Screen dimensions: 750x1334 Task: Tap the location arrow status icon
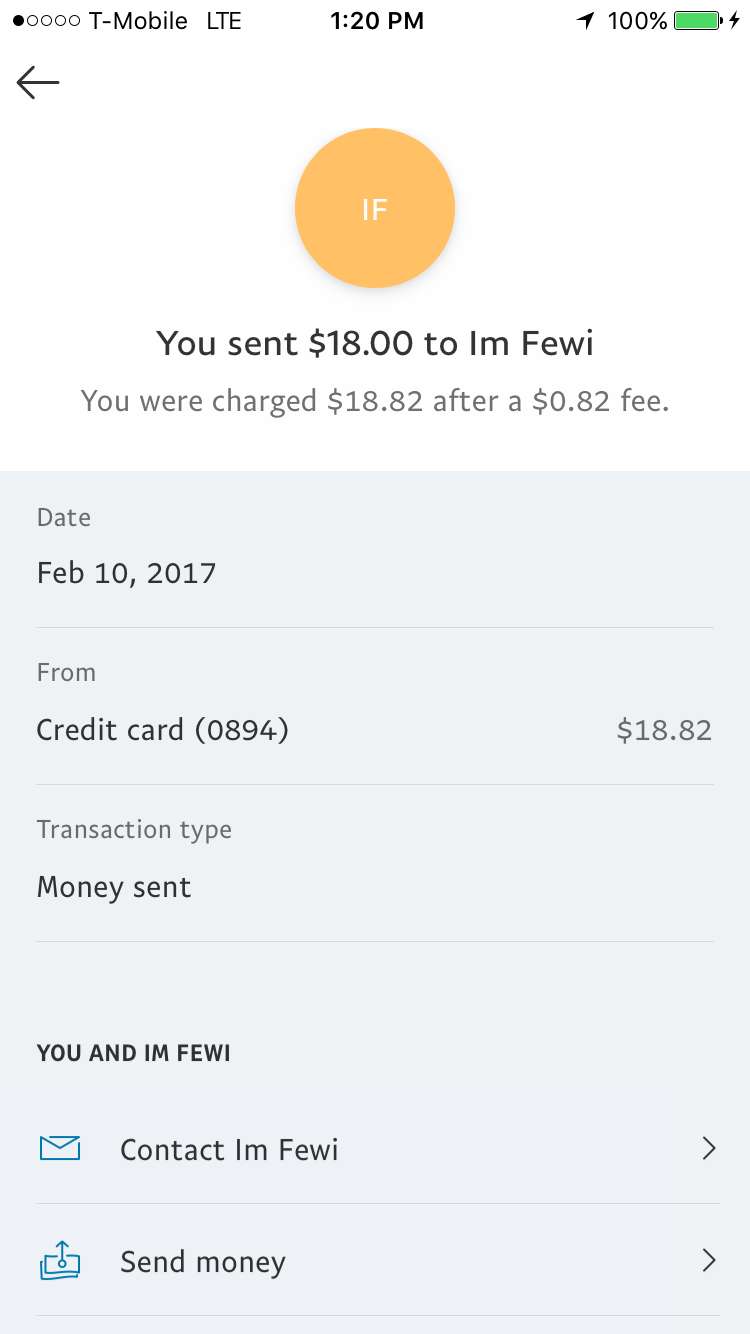(x=586, y=20)
